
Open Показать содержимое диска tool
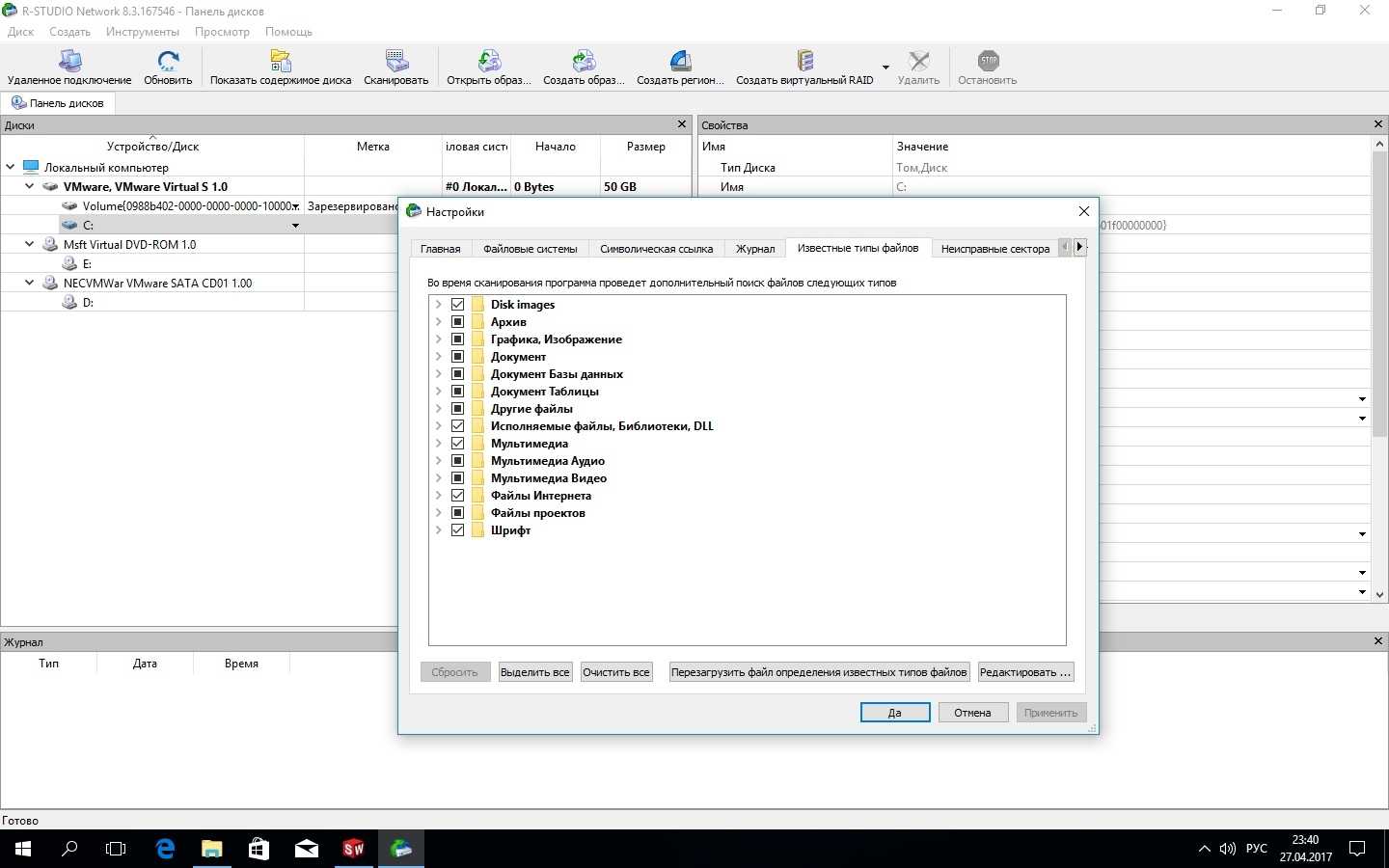click(281, 62)
